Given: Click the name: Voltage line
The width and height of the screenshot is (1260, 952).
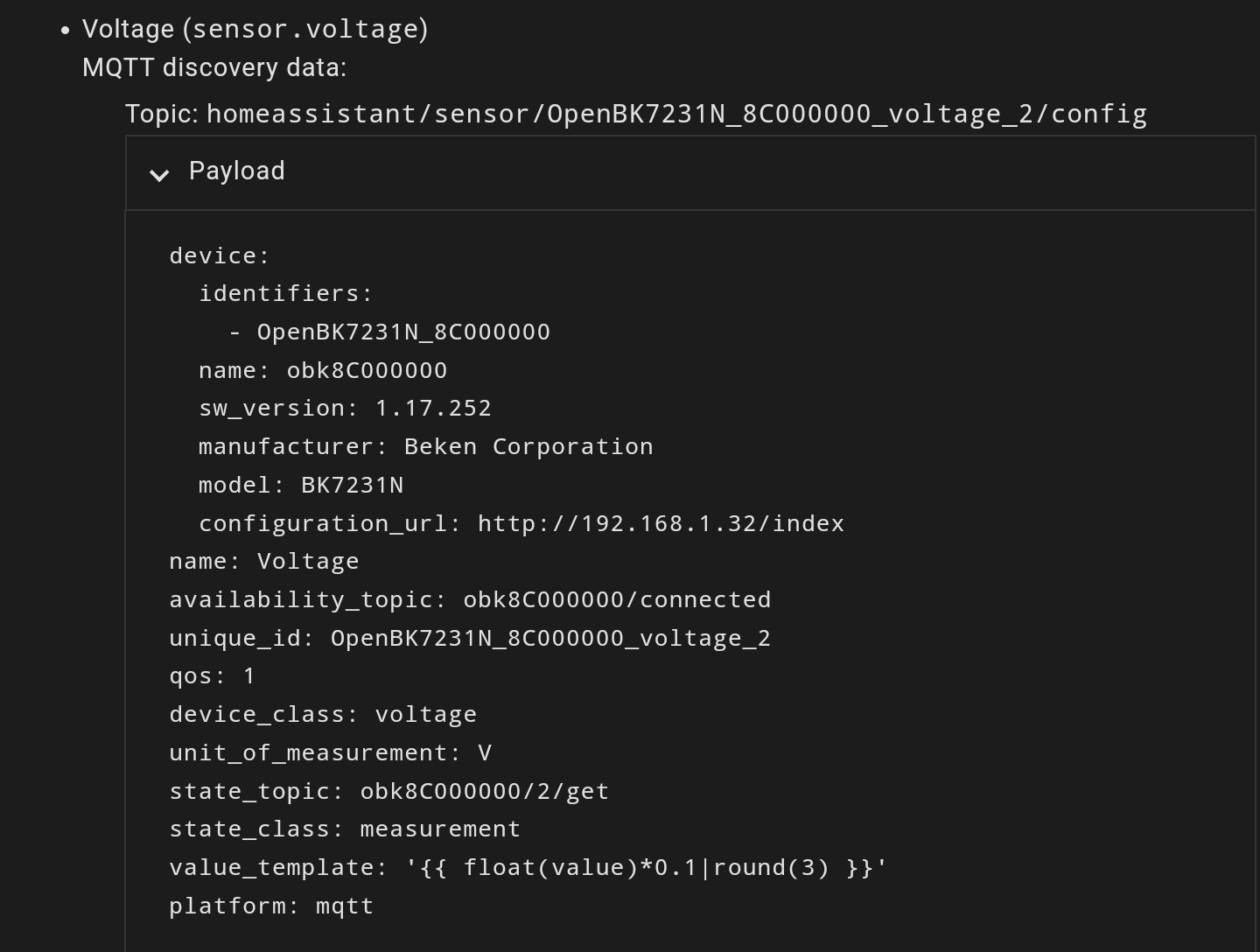Looking at the screenshot, I should click(x=263, y=561).
